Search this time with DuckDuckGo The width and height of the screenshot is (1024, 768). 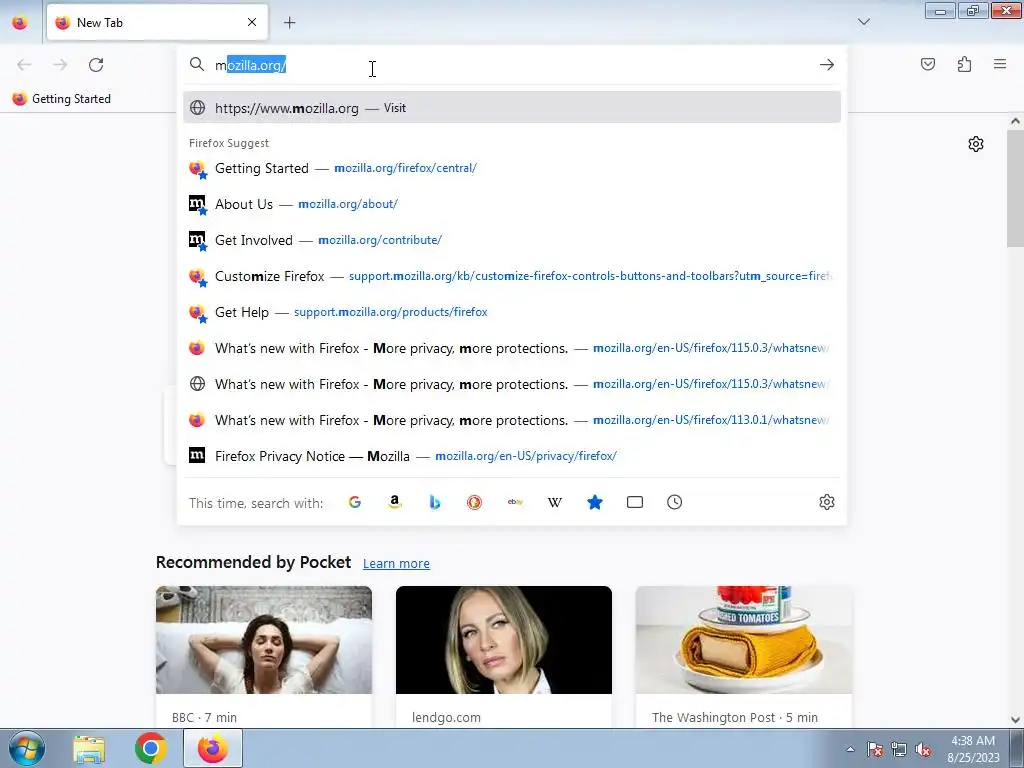coord(475,502)
